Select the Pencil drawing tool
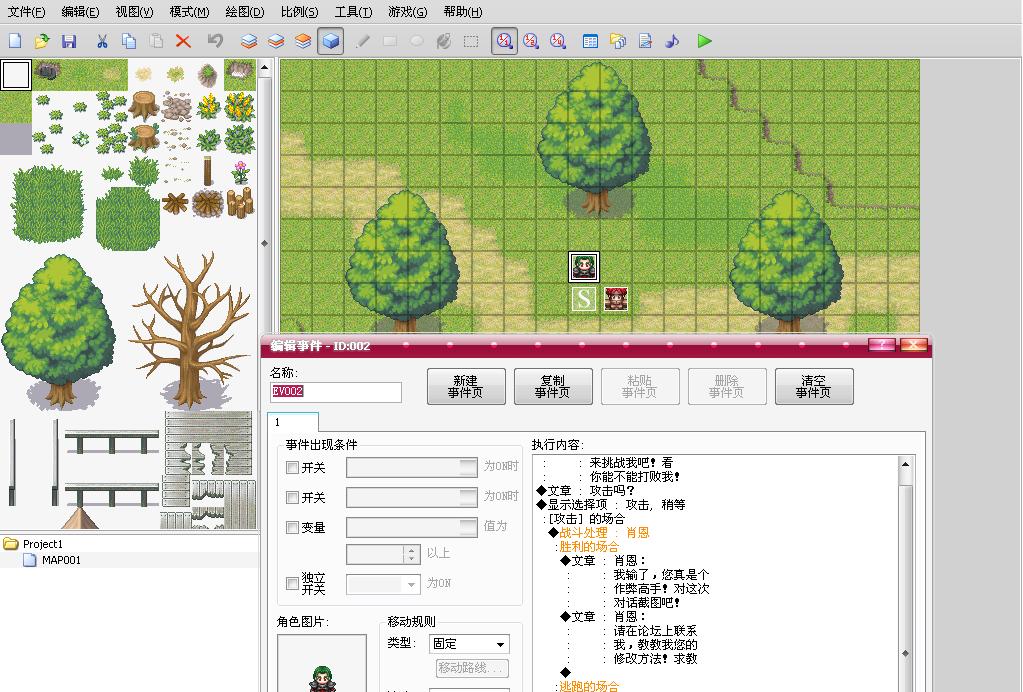Image resolution: width=1023 pixels, height=692 pixels. [363, 41]
